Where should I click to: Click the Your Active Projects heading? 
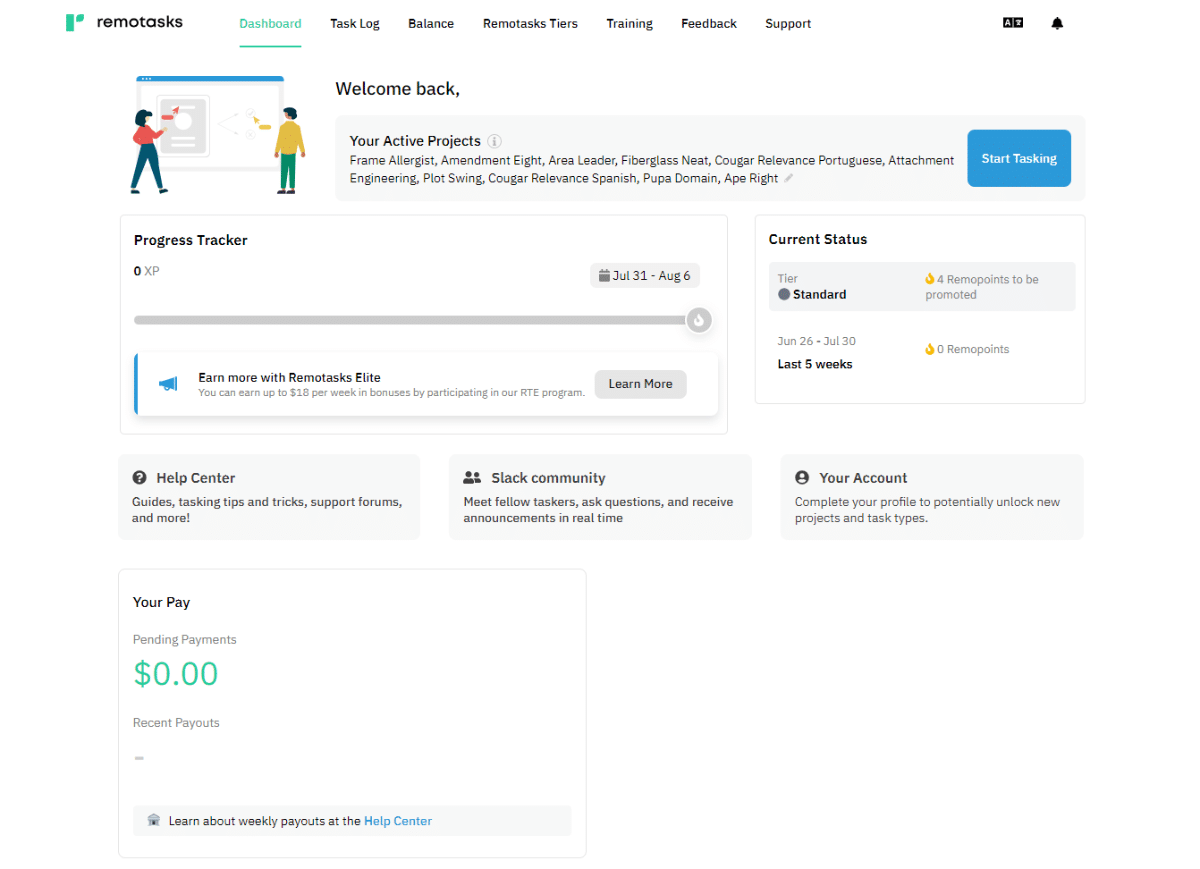pos(415,141)
